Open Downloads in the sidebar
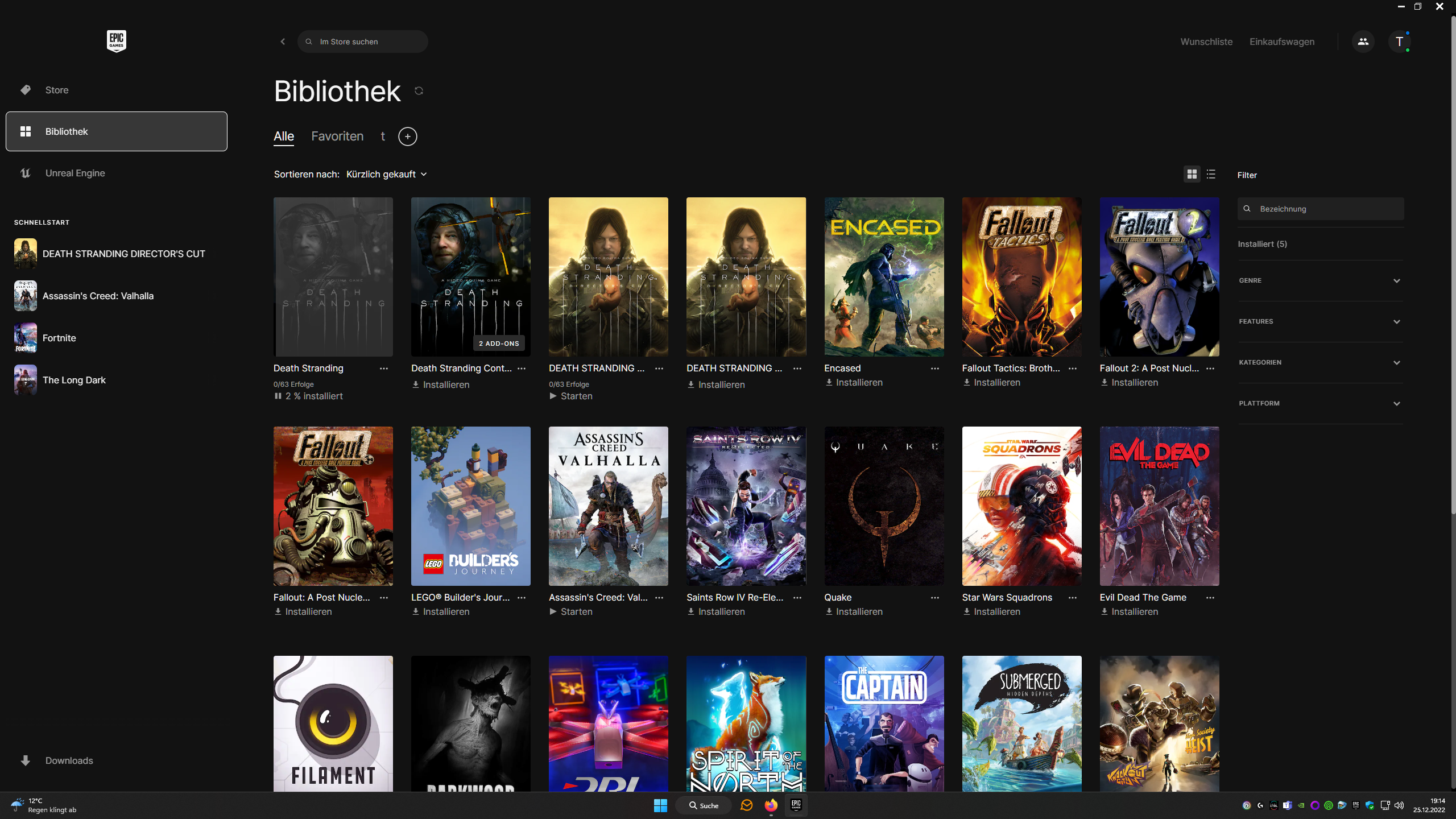The width and height of the screenshot is (1456, 819). [x=69, y=760]
